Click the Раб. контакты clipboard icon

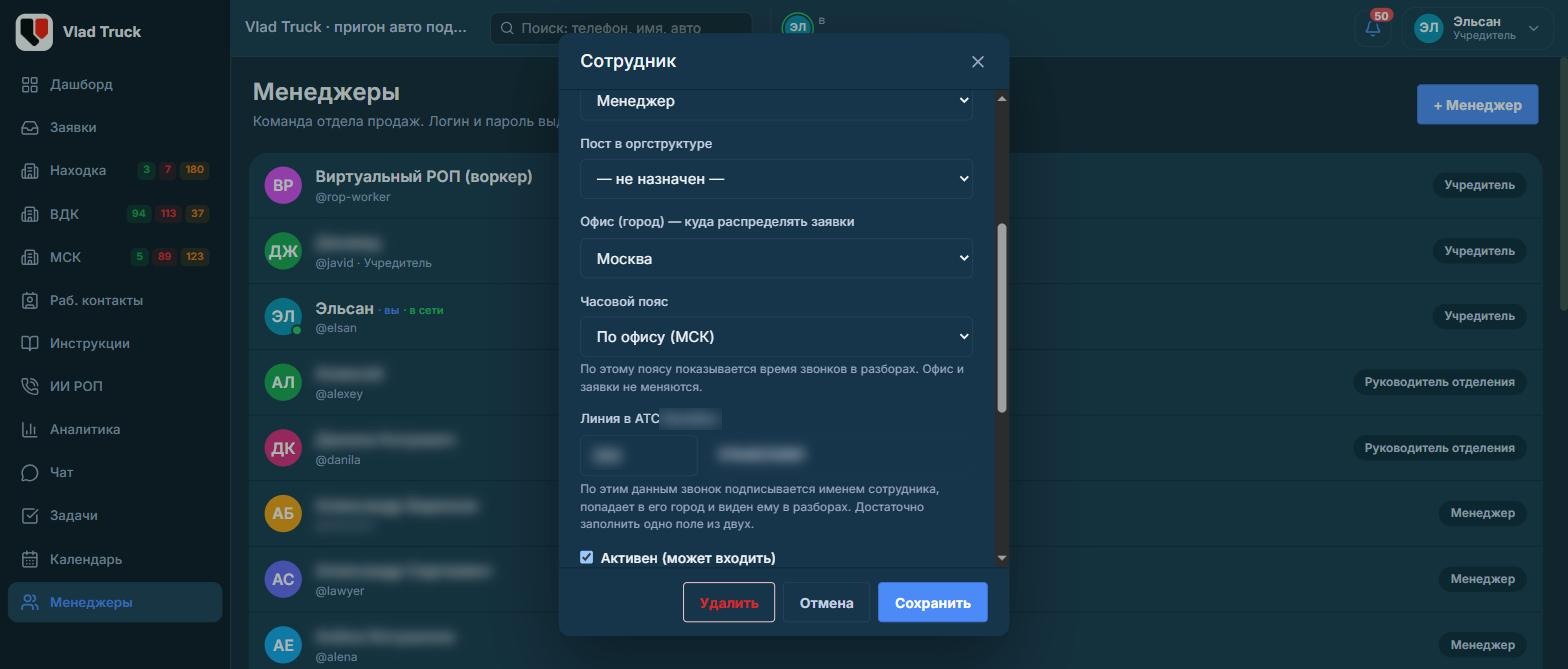(x=30, y=300)
